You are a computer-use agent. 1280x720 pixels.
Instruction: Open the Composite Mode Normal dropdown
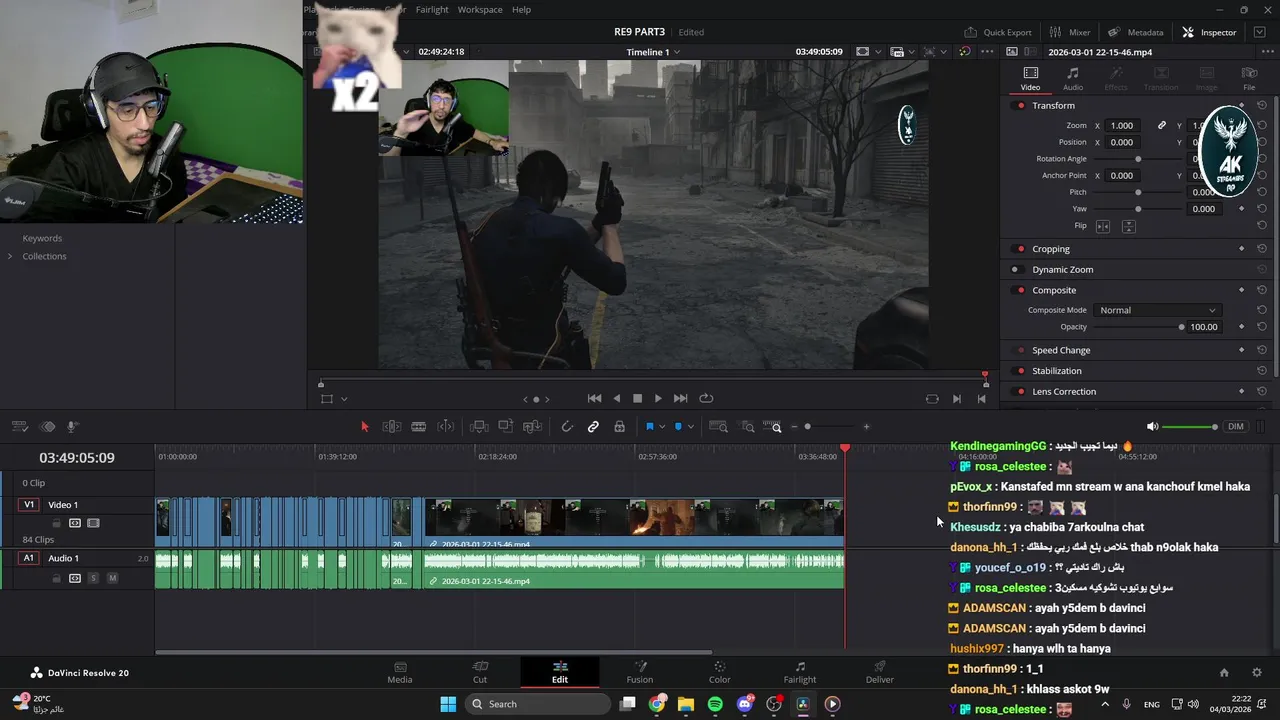point(1156,310)
